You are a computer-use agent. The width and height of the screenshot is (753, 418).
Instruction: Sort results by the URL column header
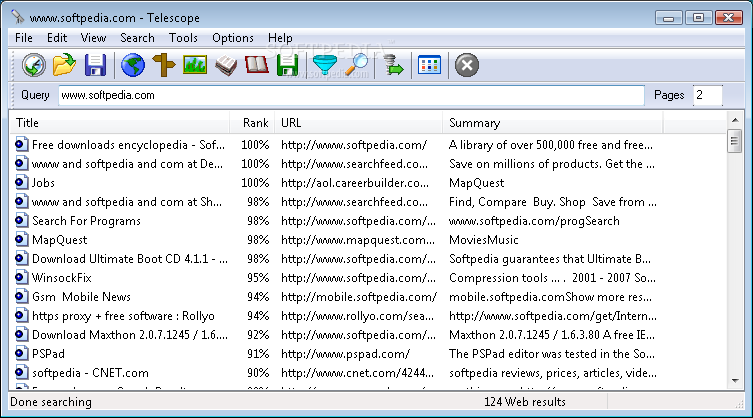pyautogui.click(x=358, y=123)
